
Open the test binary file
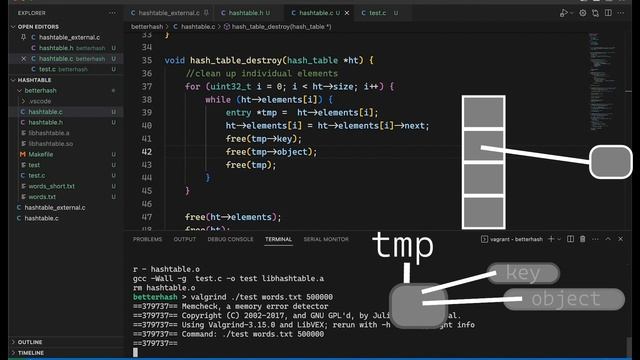(65, 165)
